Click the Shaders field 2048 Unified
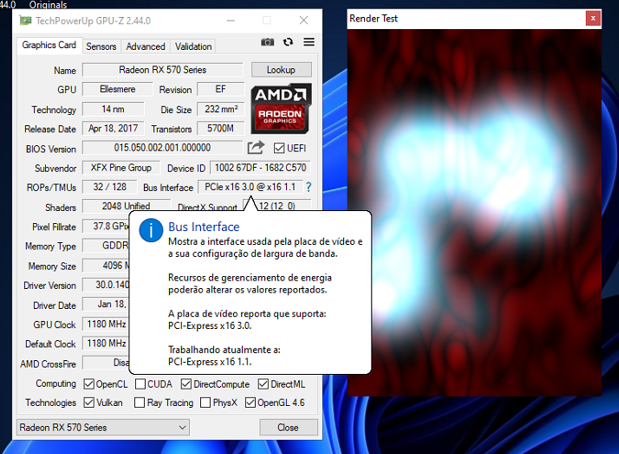 126,206
